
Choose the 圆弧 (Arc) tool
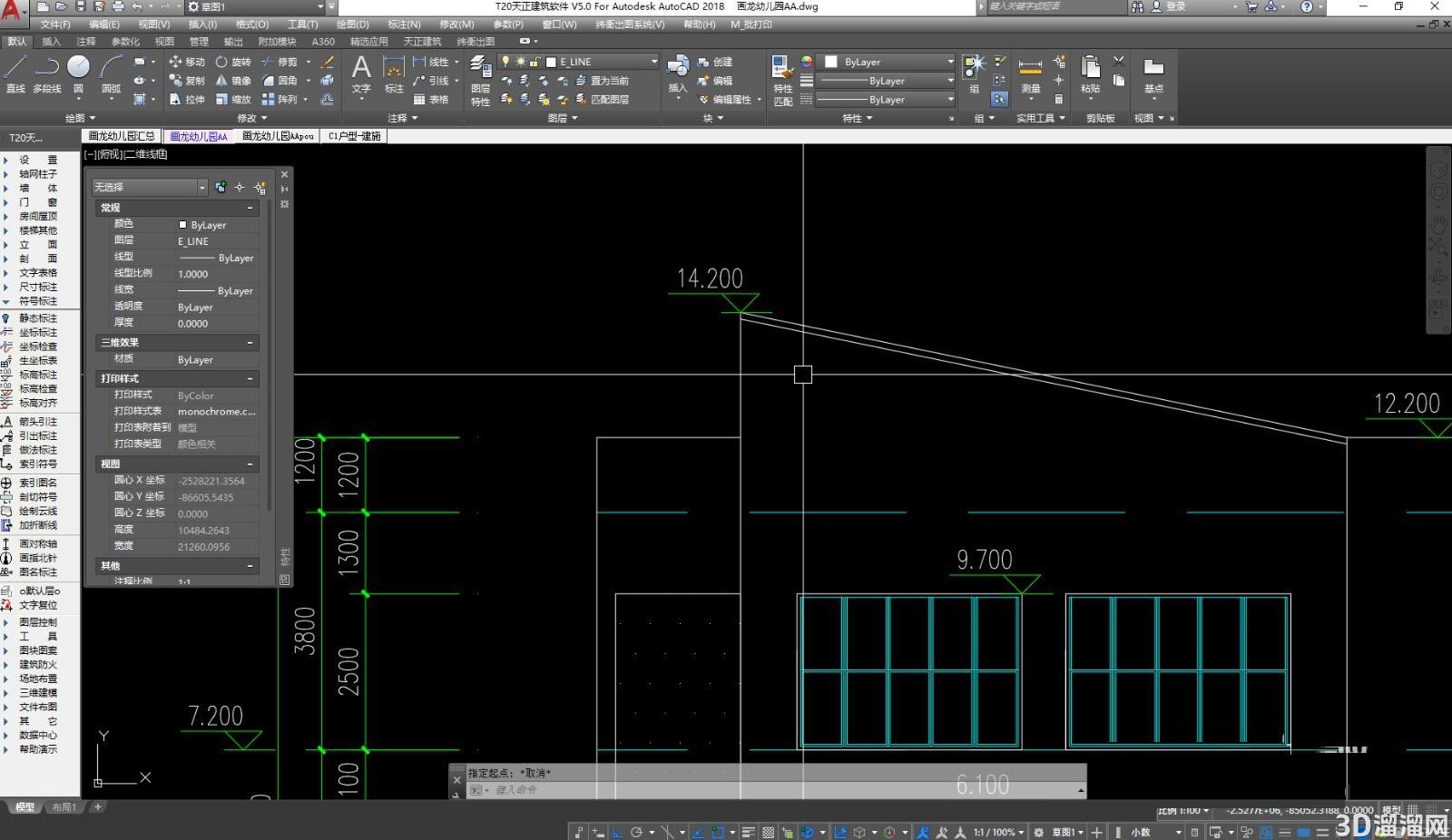pyautogui.click(x=111, y=73)
